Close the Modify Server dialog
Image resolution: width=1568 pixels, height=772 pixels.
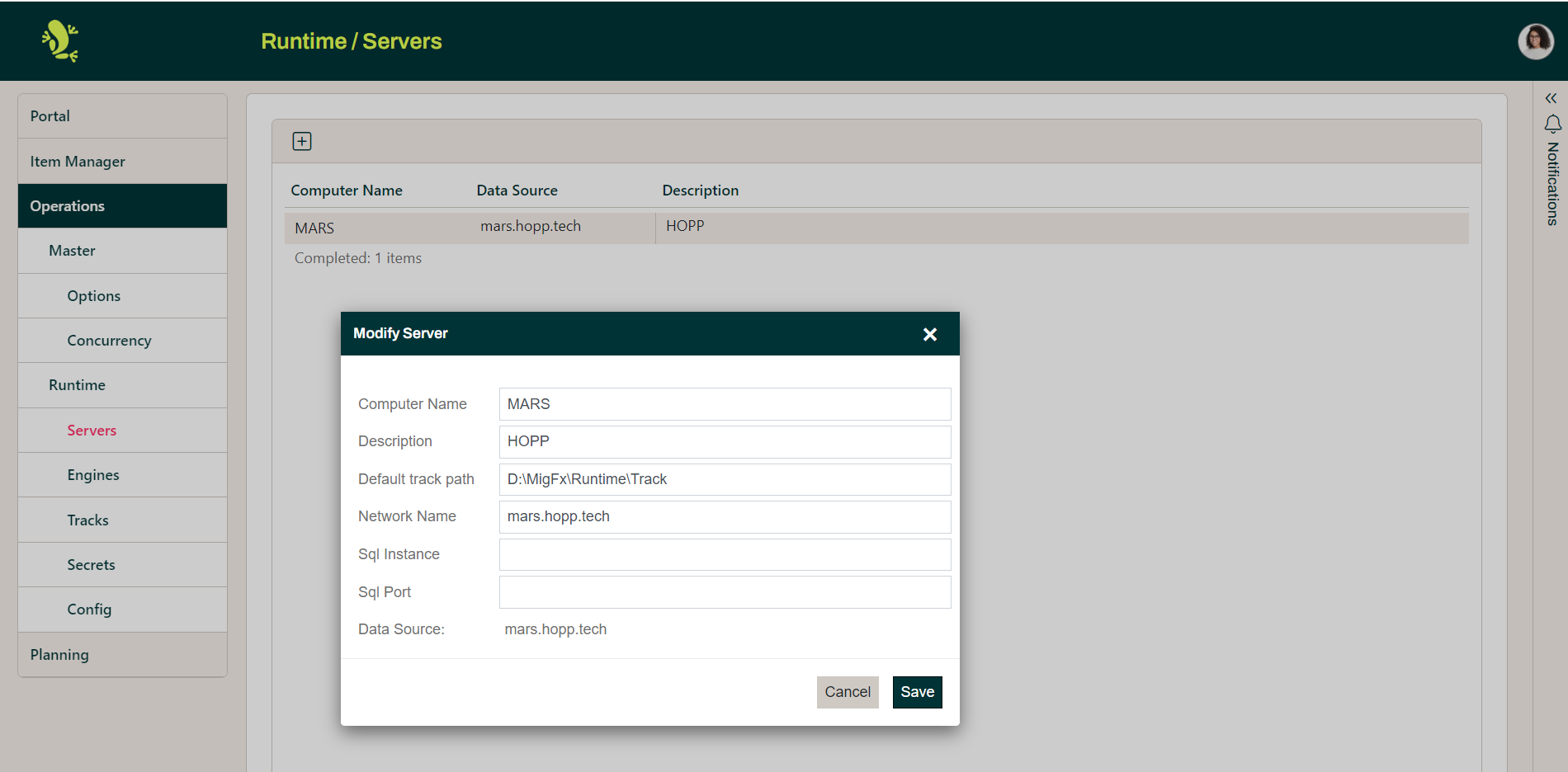click(x=930, y=334)
